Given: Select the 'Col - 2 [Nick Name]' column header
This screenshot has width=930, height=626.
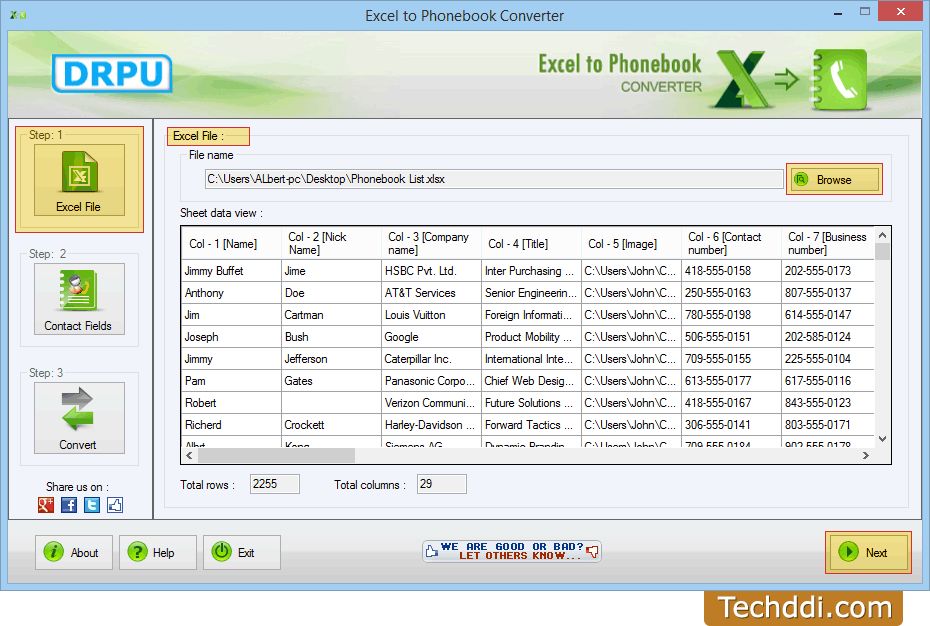Looking at the screenshot, I should (x=331, y=243).
